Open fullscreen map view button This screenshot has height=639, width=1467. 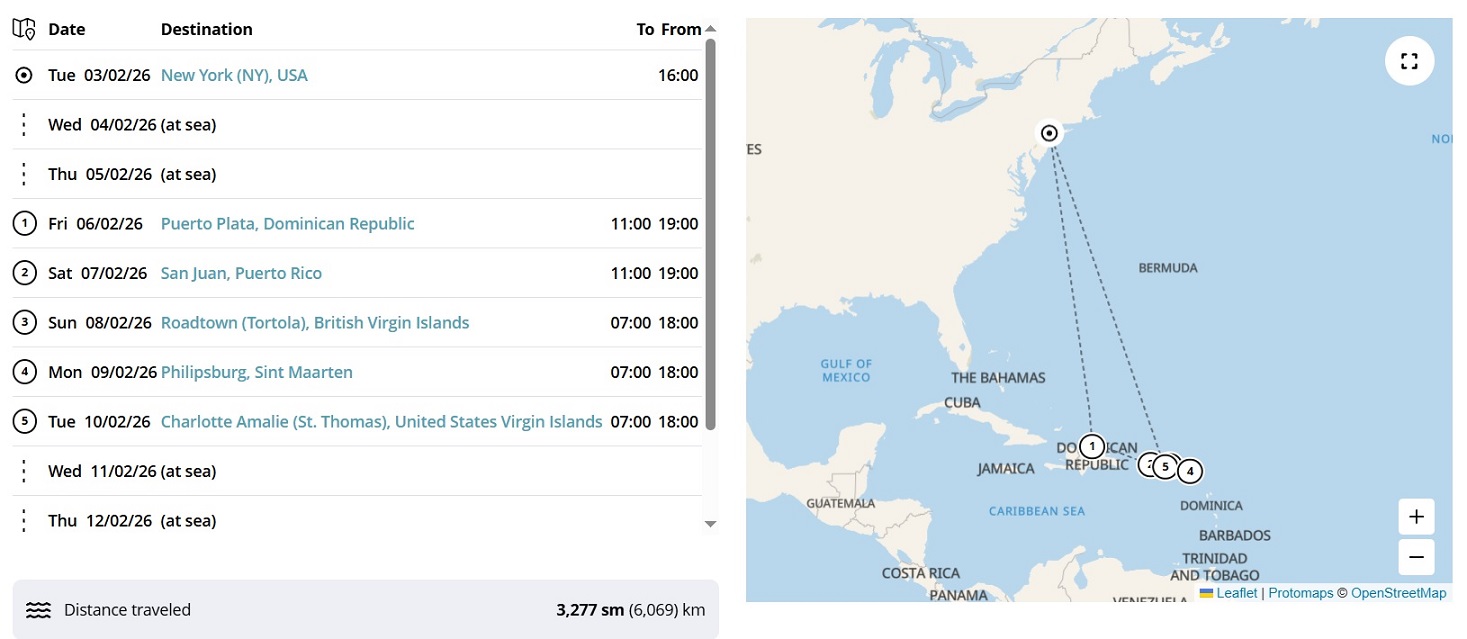(1409, 61)
